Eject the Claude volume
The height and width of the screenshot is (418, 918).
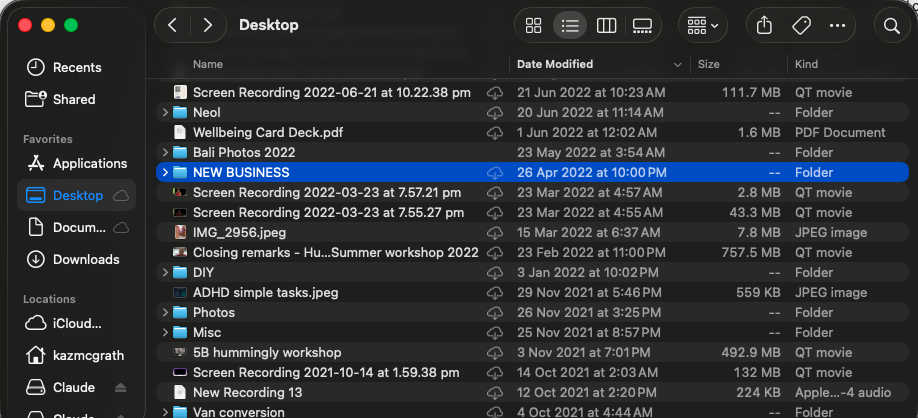tap(120, 388)
